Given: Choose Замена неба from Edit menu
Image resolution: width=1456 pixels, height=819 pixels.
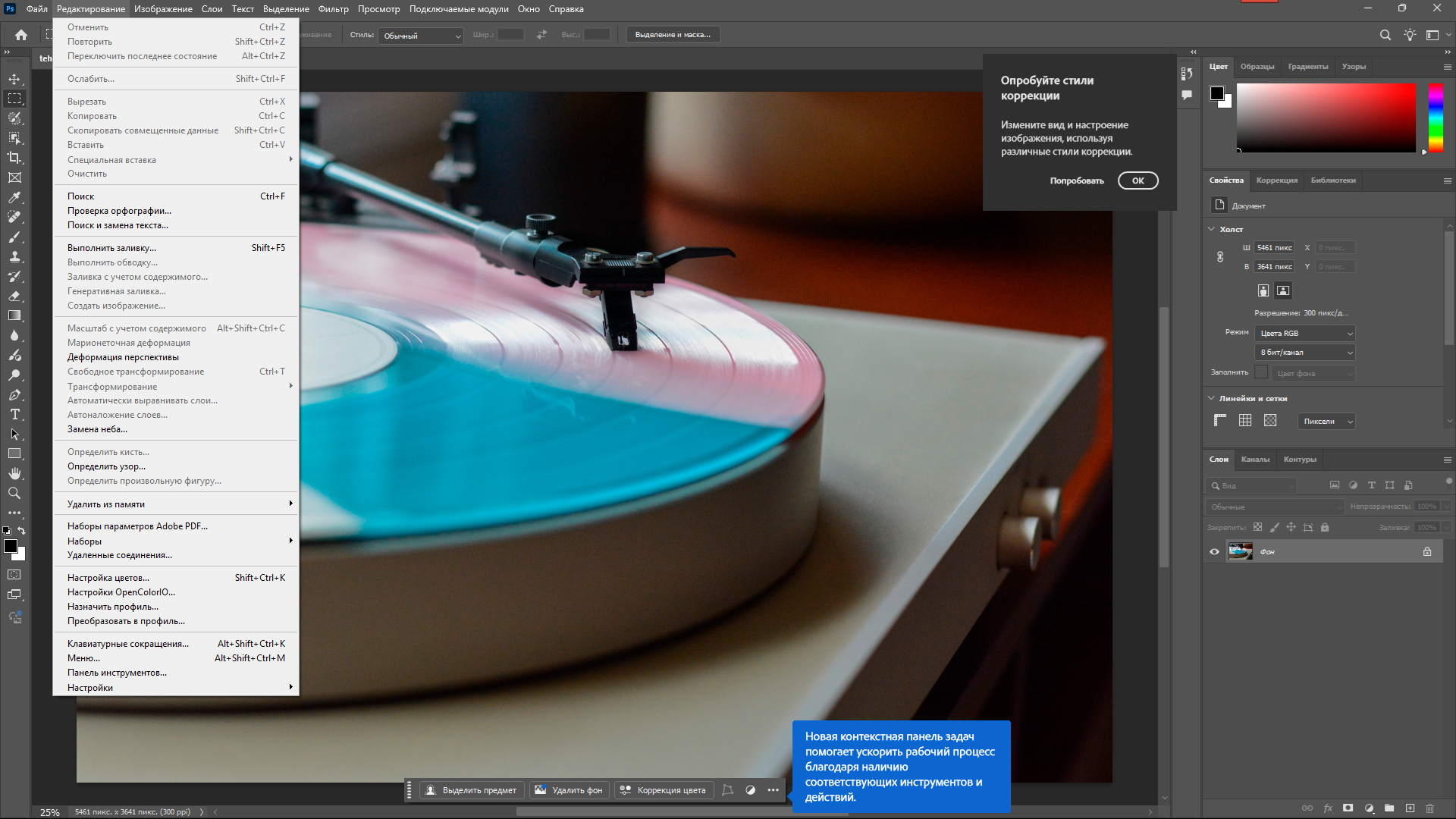Looking at the screenshot, I should pos(175,429).
